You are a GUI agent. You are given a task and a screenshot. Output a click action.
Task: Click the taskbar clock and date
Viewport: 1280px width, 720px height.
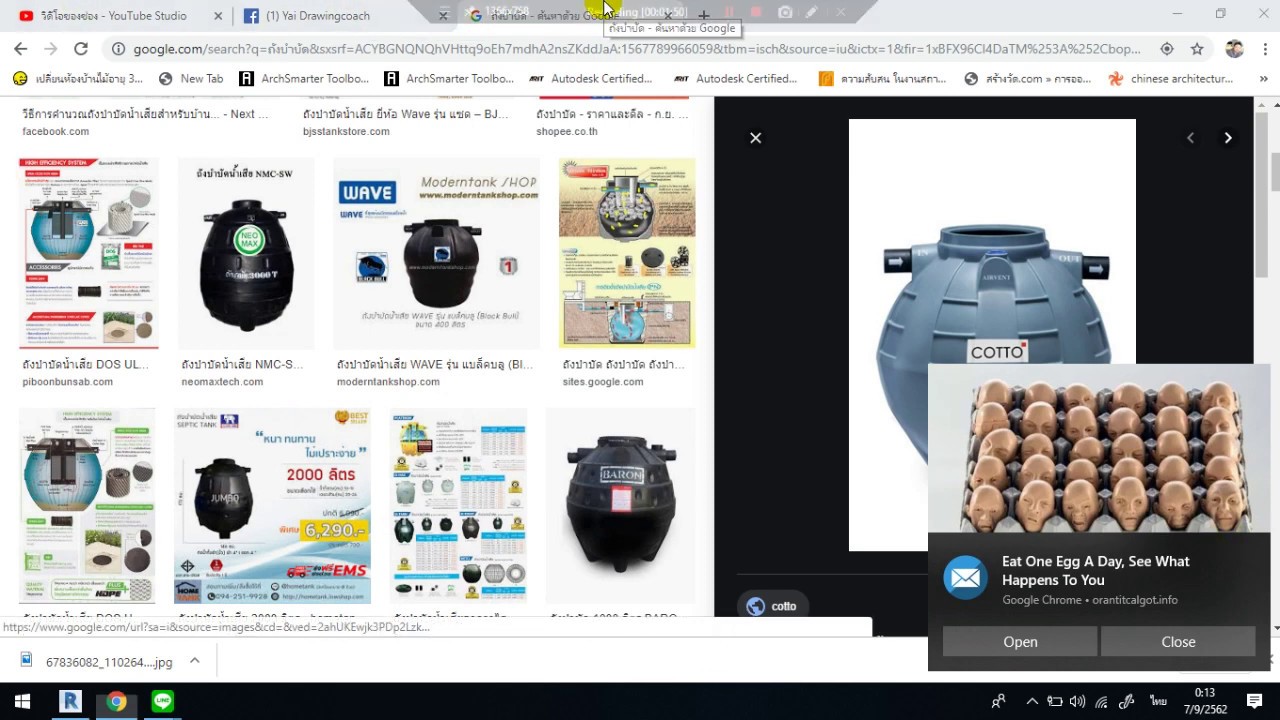point(1205,701)
